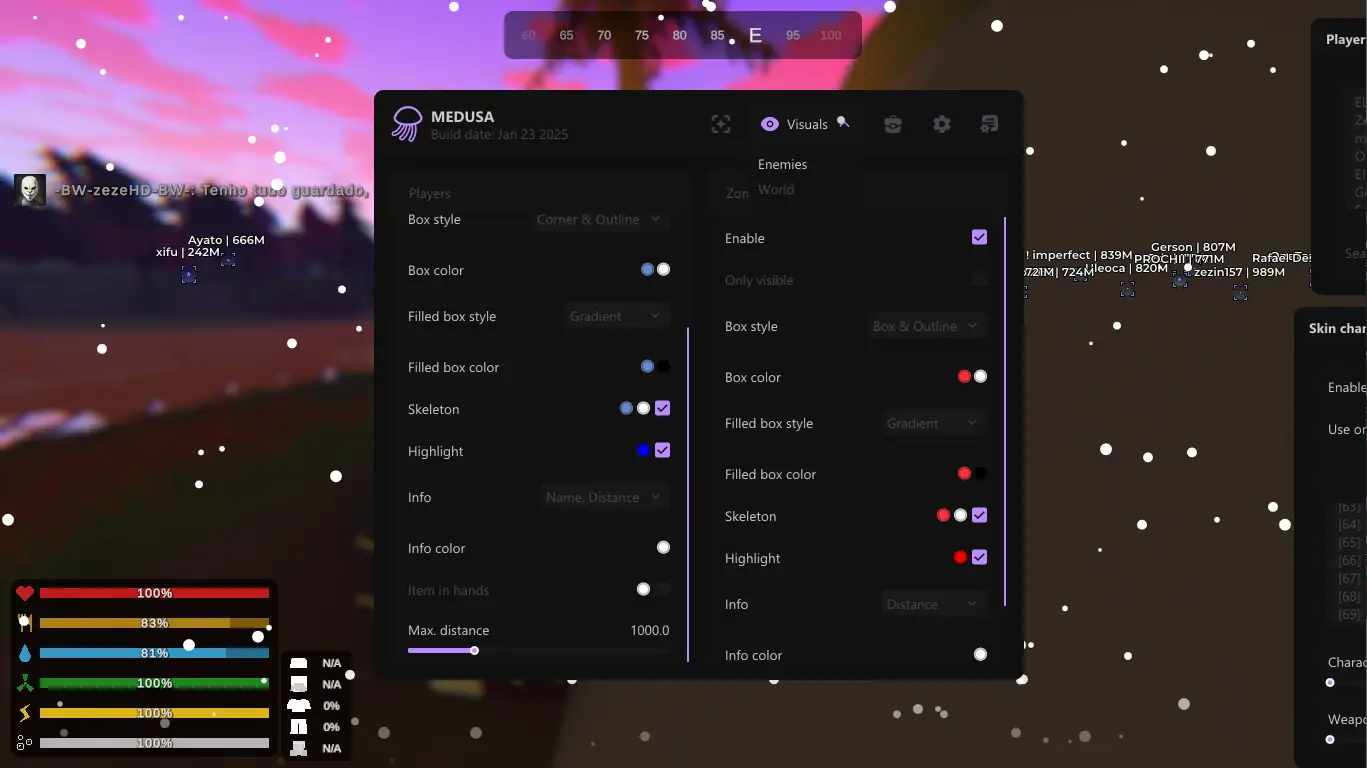Disable the Players Skeleton checkbox
Screen dimensions: 1367x768
662,408
